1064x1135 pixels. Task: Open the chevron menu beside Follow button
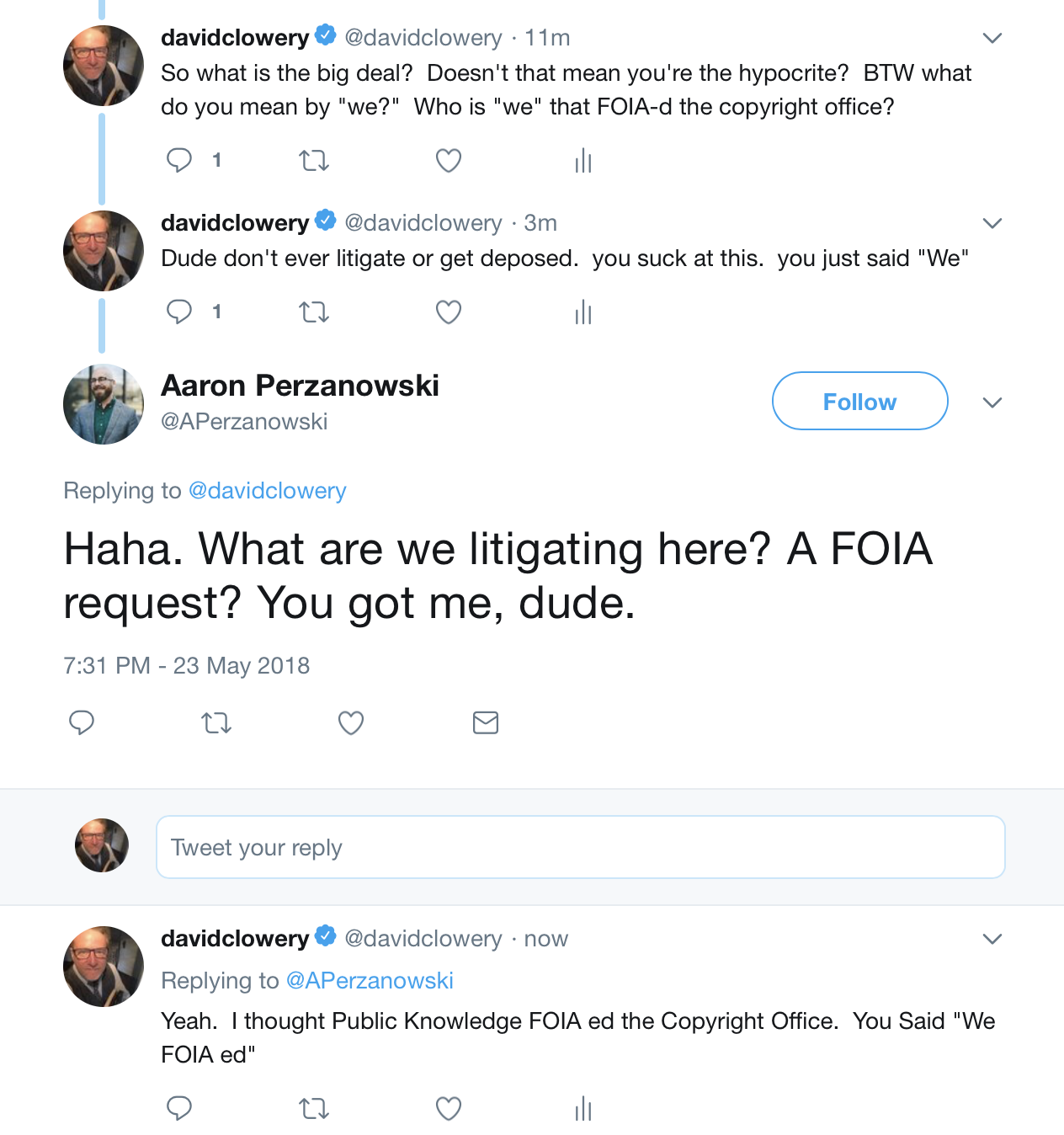point(992,402)
